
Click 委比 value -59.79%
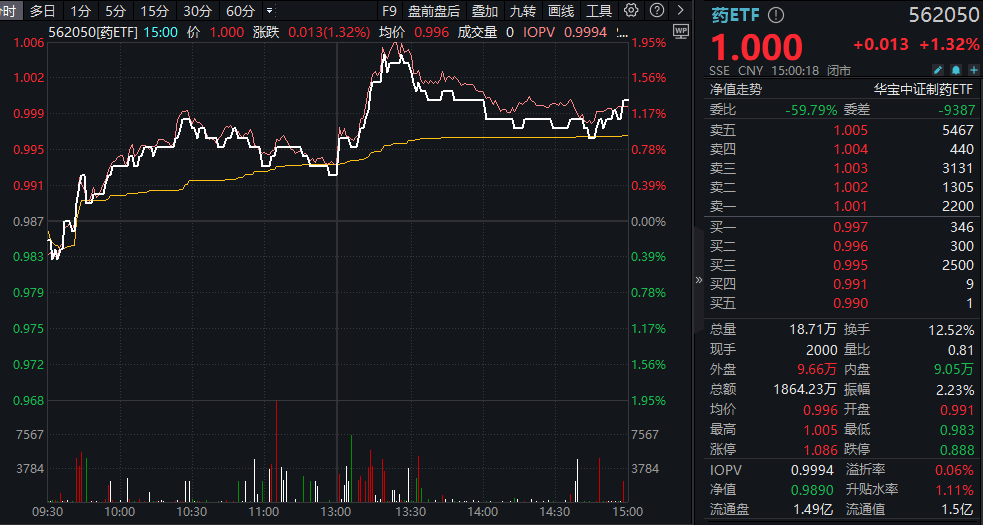[811, 110]
